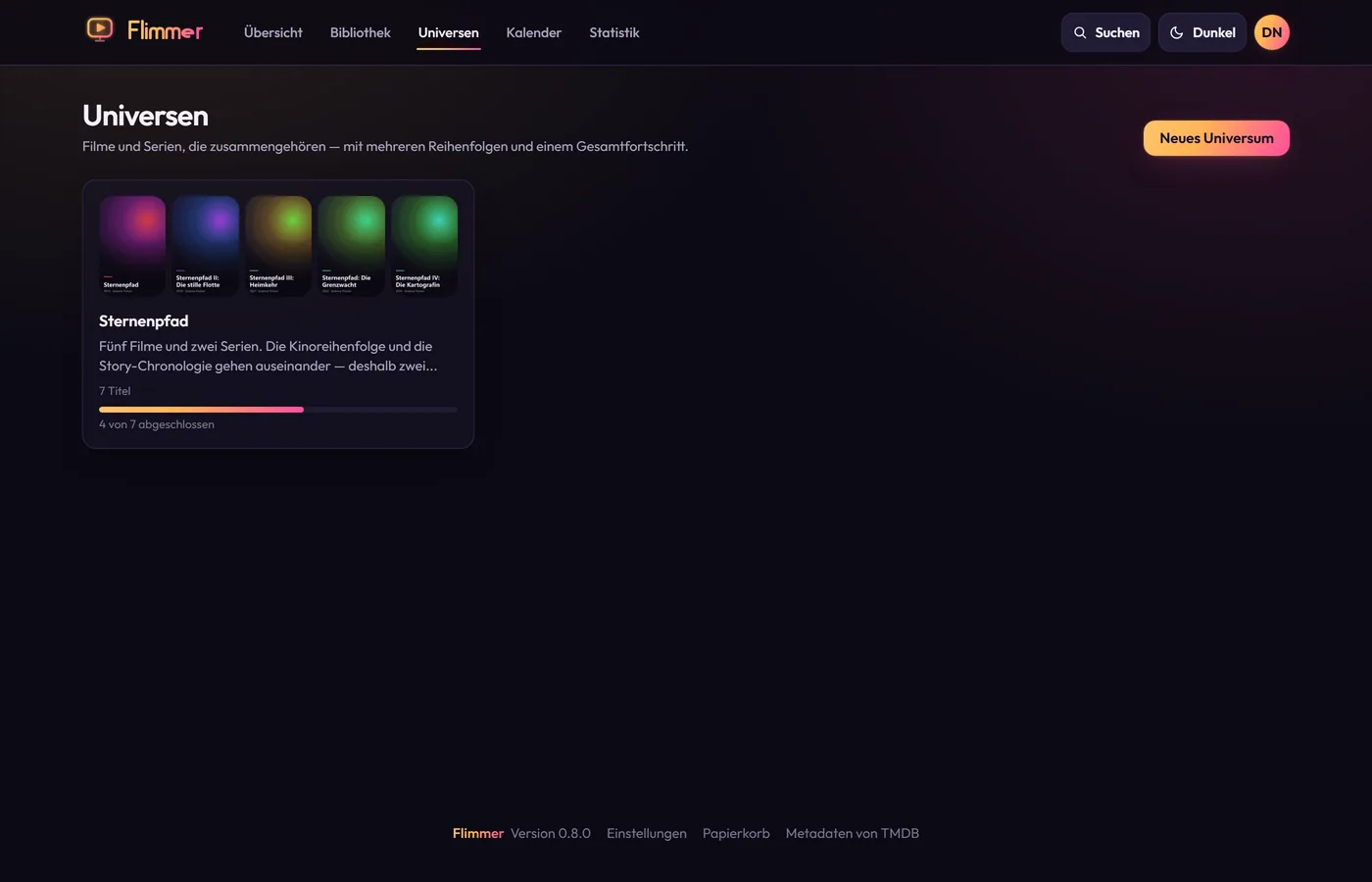The height and width of the screenshot is (882, 1372).
Task: Open Einstellungen in the footer
Action: [647, 833]
